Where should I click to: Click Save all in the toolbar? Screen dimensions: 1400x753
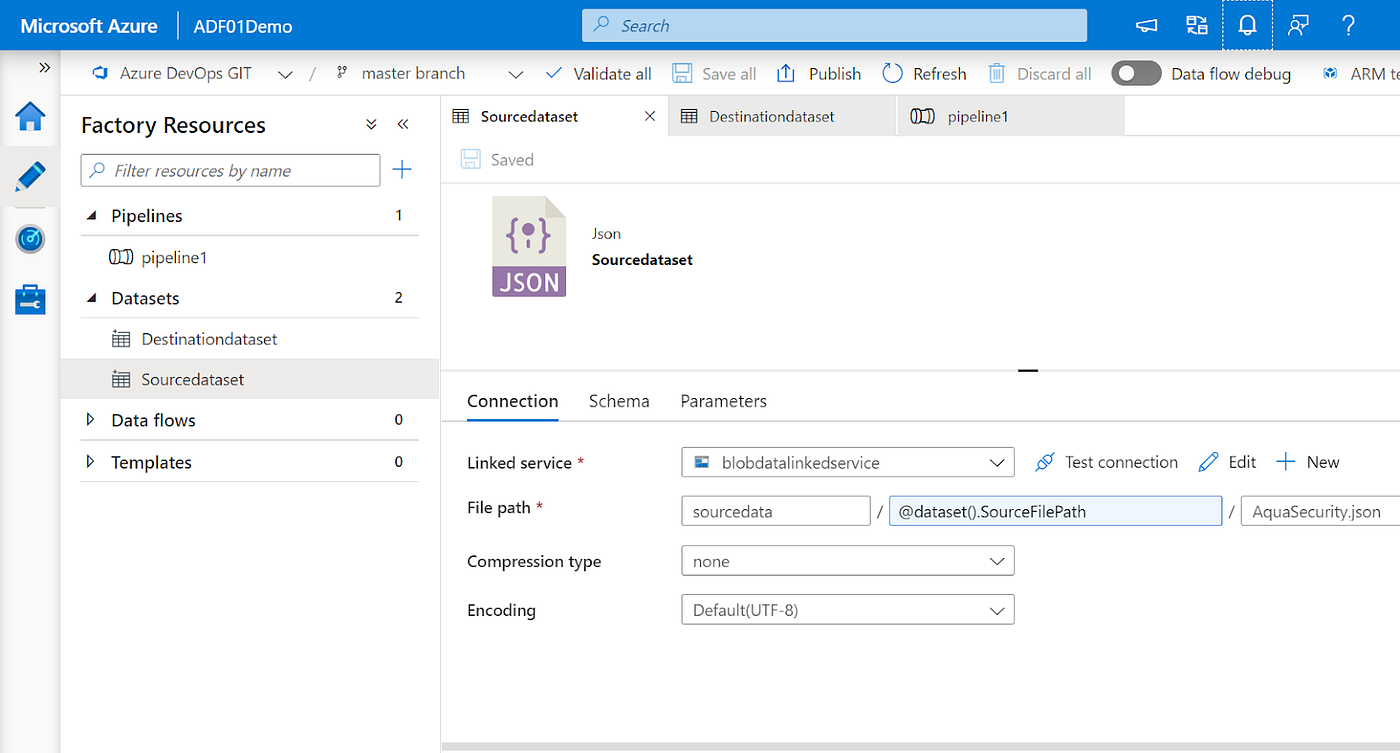pos(714,73)
